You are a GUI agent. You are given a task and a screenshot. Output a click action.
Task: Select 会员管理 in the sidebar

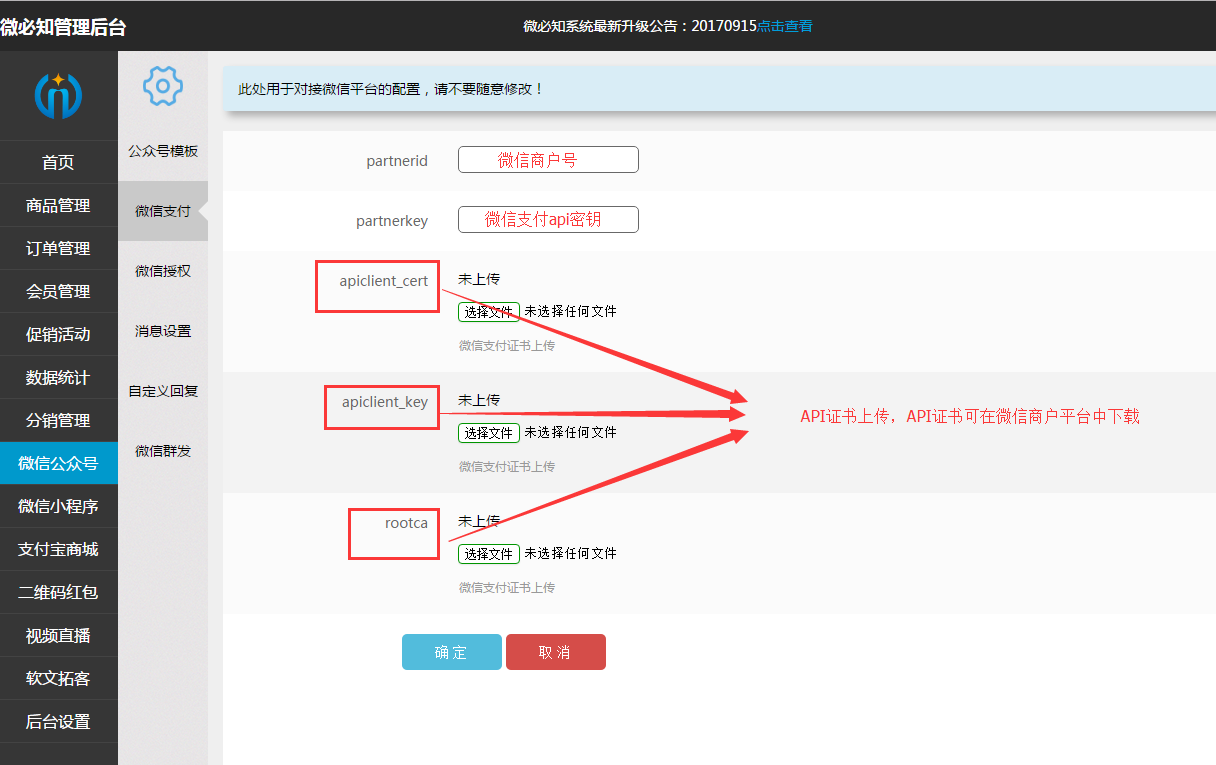click(59, 291)
